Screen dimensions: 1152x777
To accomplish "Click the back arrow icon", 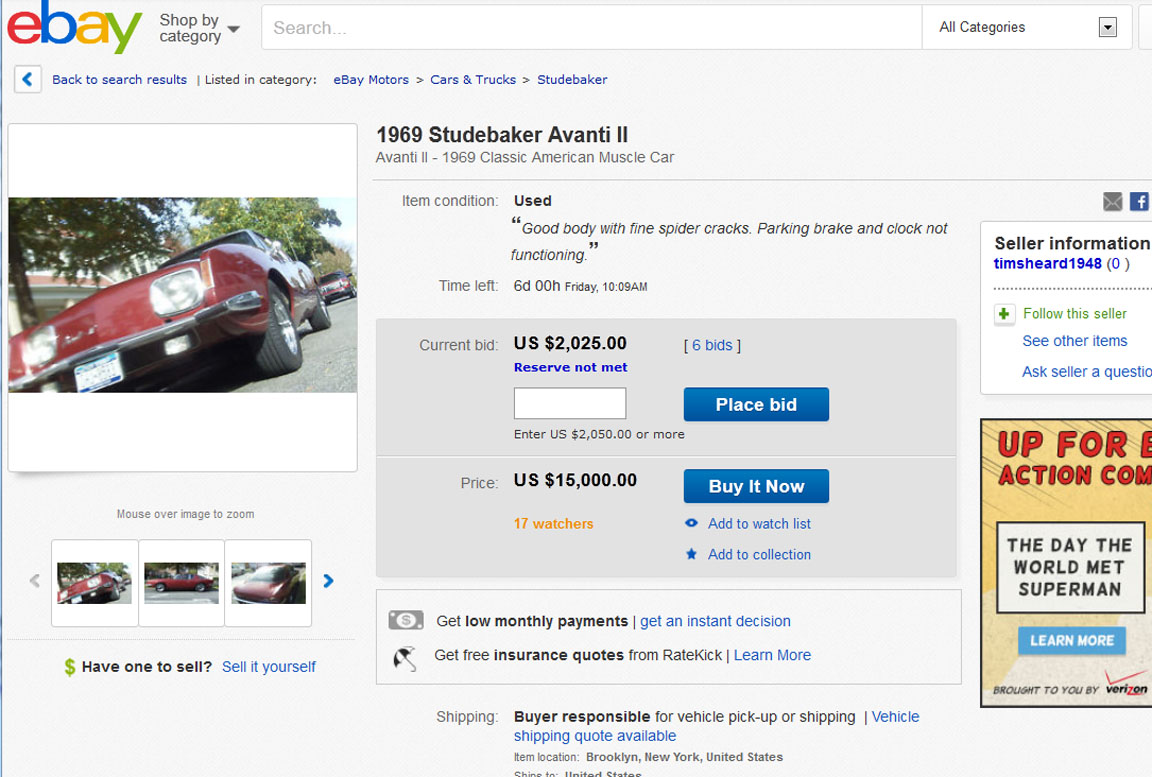I will (28, 79).
